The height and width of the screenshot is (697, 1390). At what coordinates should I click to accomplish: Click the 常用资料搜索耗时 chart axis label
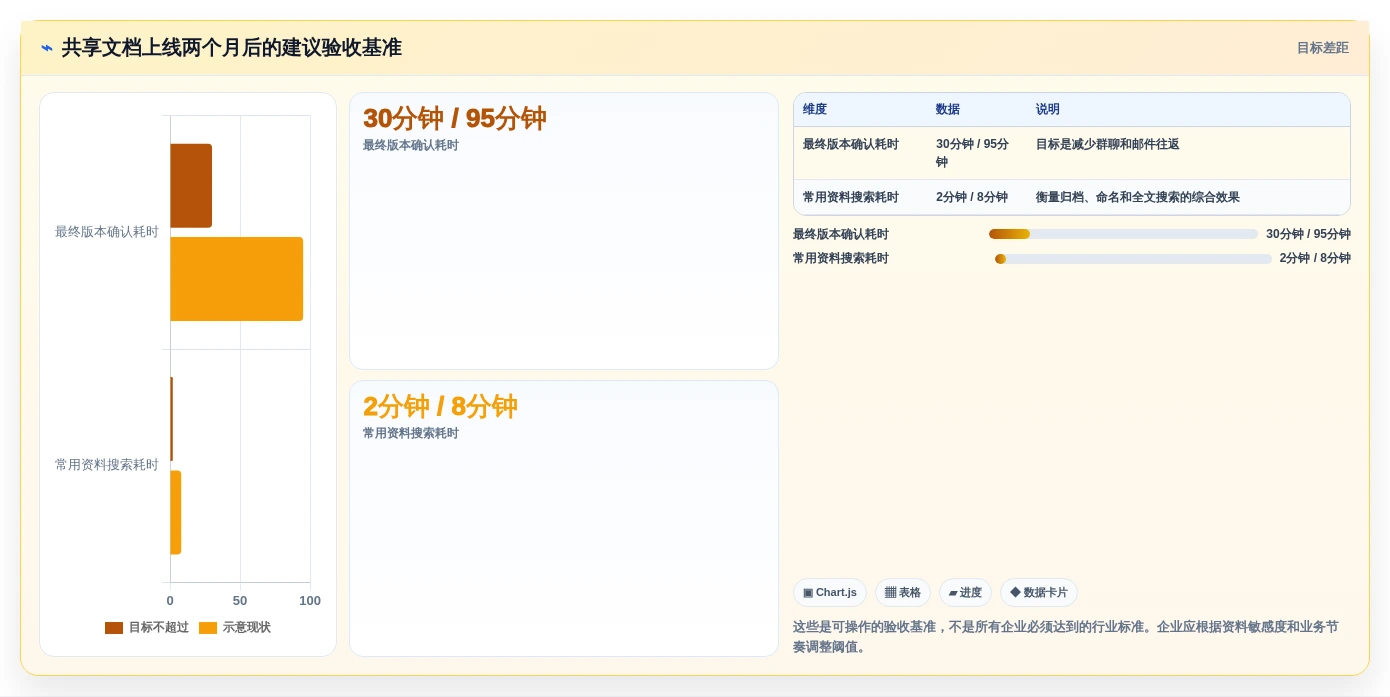(106, 465)
